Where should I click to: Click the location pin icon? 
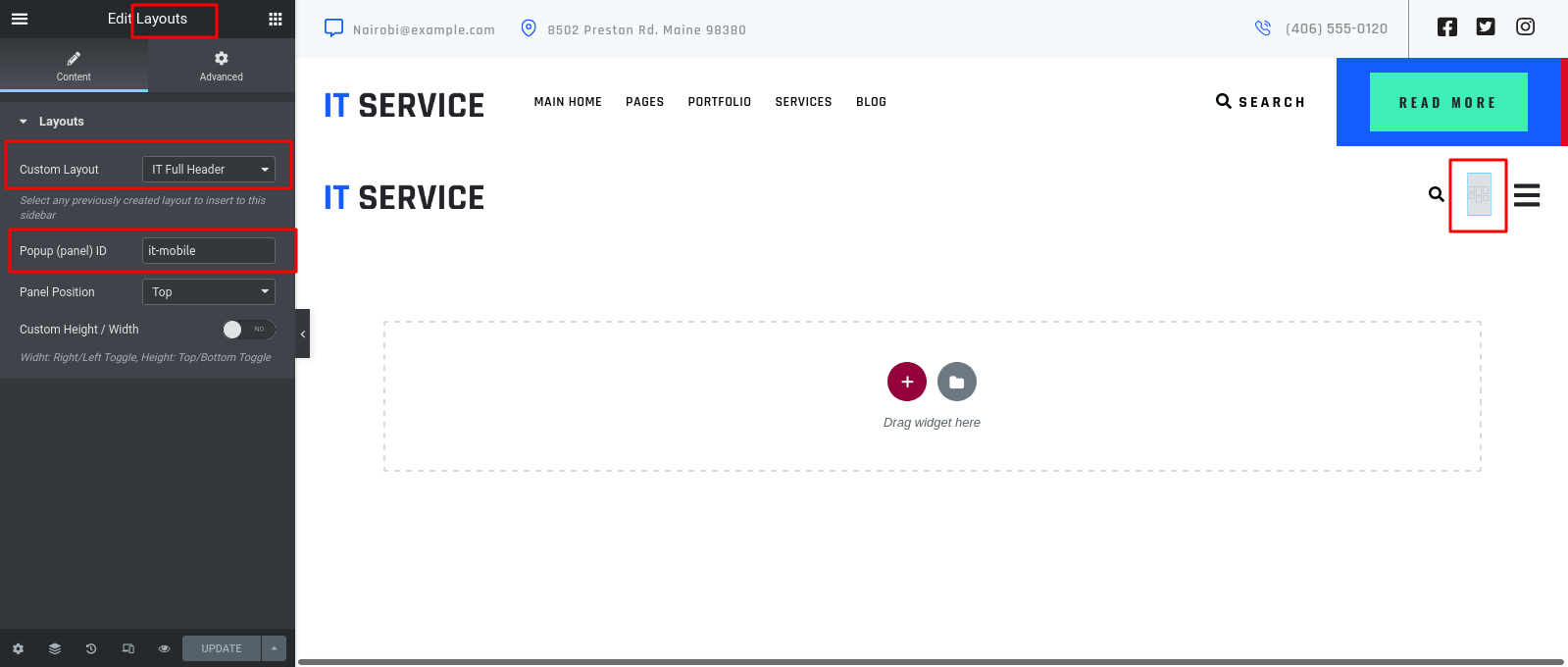pyautogui.click(x=529, y=28)
